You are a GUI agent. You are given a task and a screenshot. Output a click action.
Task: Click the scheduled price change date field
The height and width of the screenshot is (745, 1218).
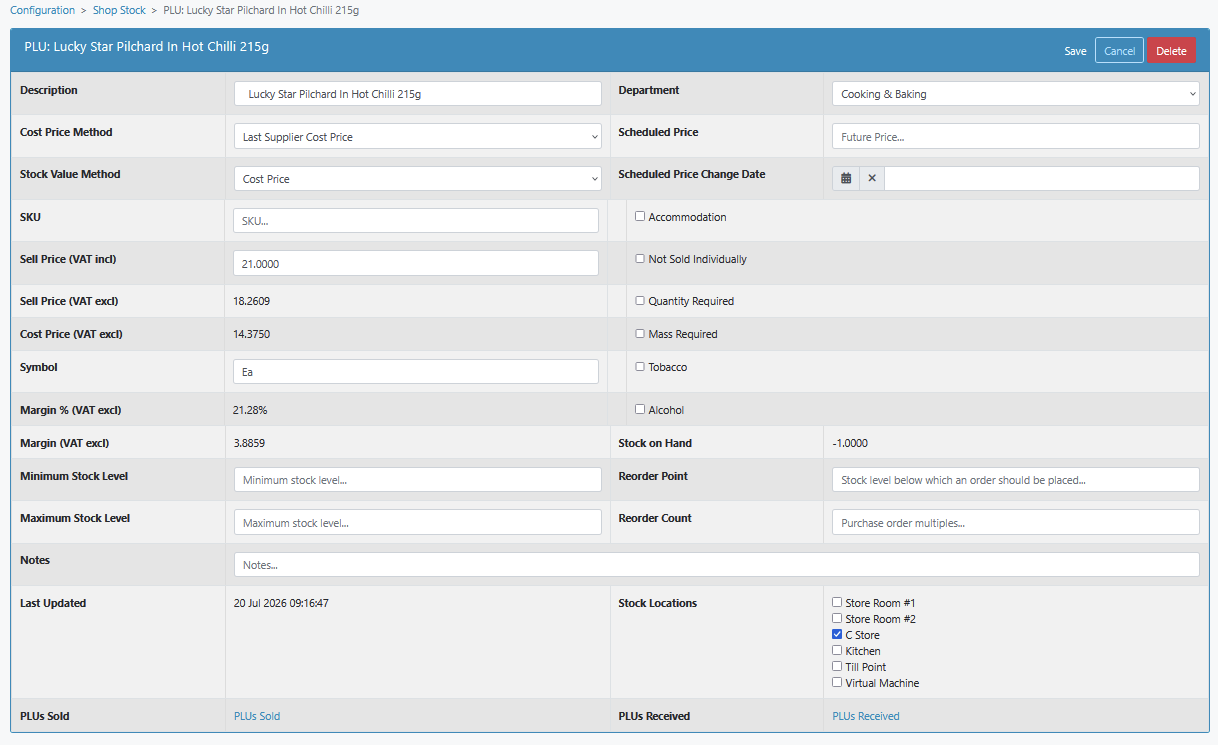(1042, 178)
